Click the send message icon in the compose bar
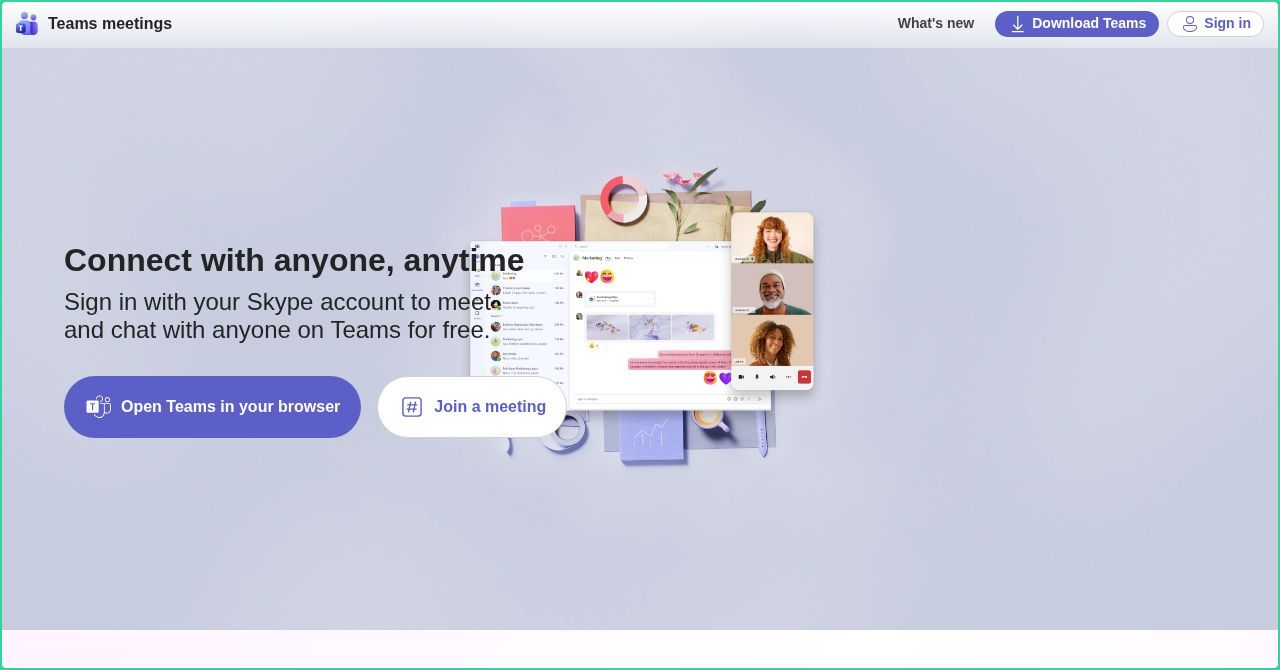 click(x=759, y=398)
